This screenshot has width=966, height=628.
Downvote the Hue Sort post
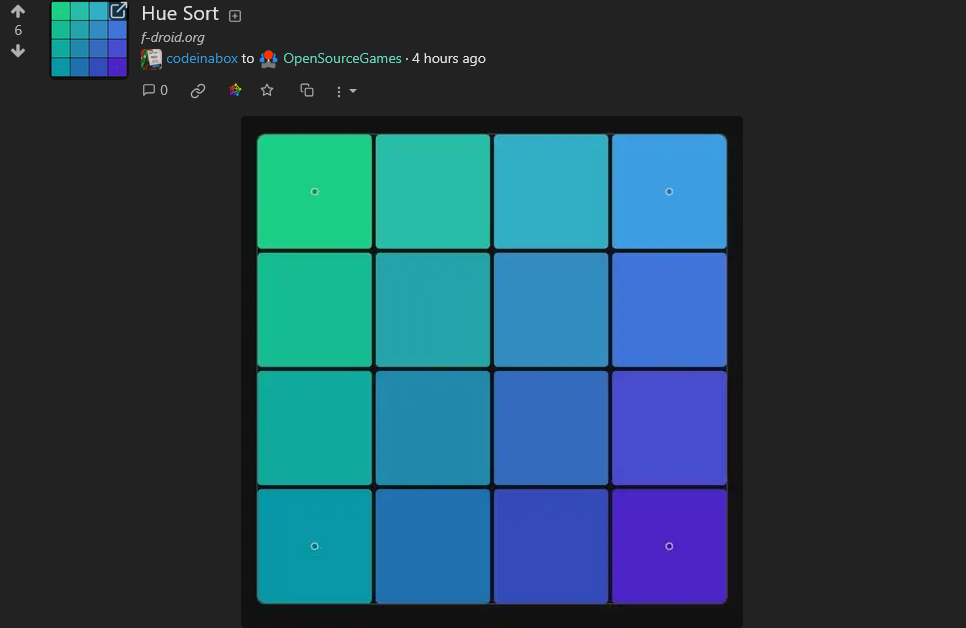point(18,51)
